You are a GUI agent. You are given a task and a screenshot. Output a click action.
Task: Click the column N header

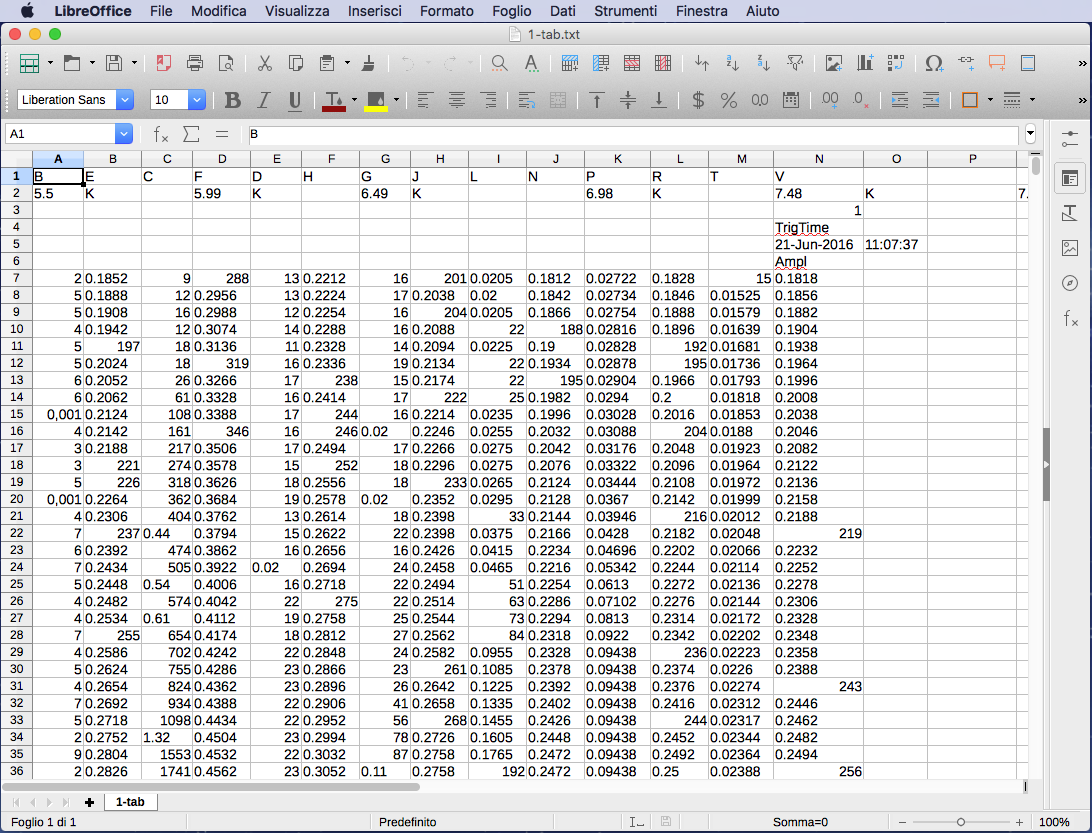point(818,159)
